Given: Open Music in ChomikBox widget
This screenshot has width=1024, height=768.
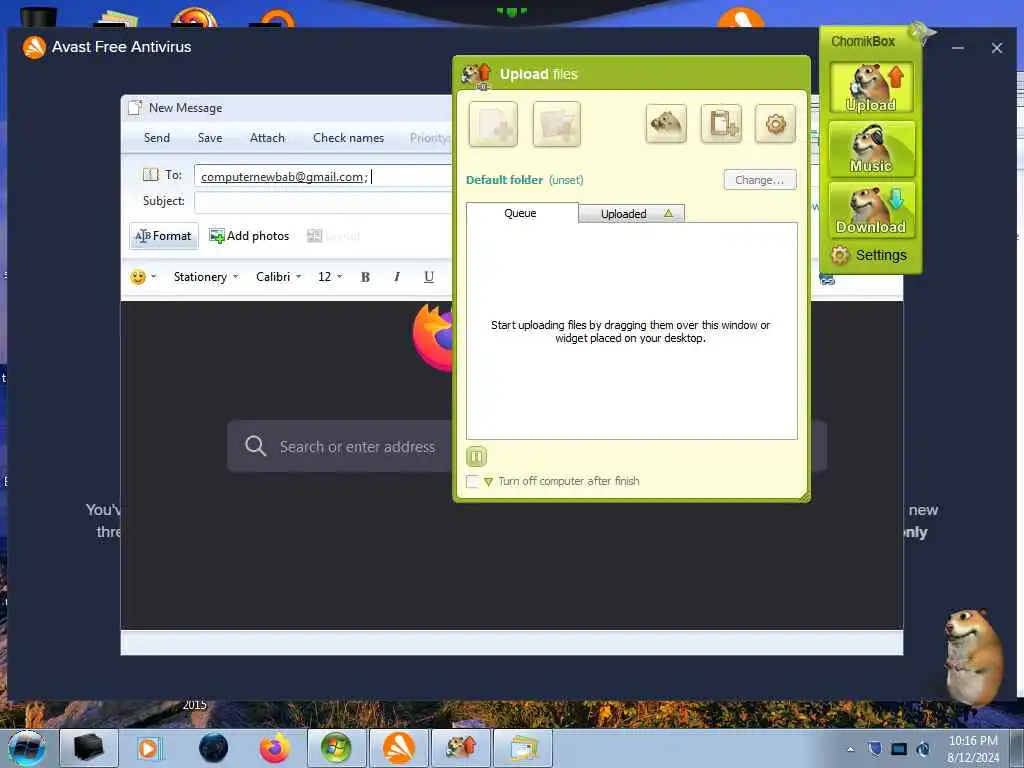Looking at the screenshot, I should [871, 150].
